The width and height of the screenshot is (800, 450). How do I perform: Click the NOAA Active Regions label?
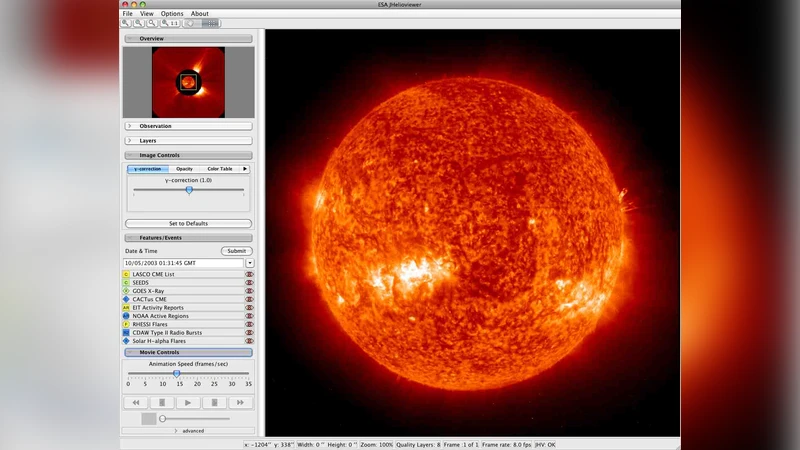coord(160,316)
